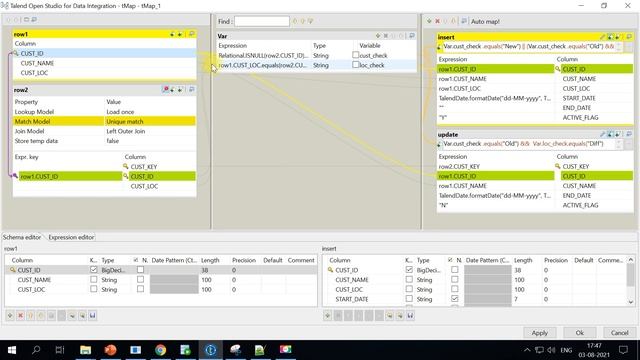Image resolution: width=640 pixels, height=360 pixels.
Task: Click the remove variable icon in Var panel
Action: pos(386,36)
